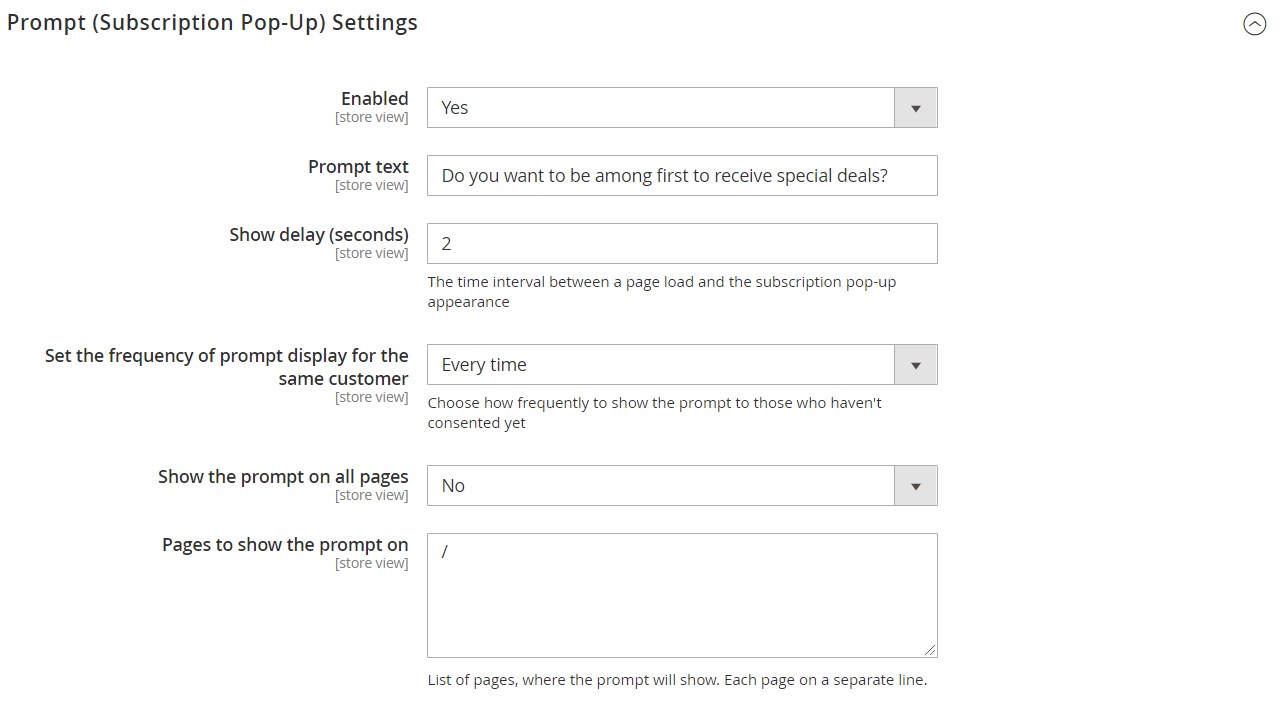Click the Enabled field label

pos(375,98)
